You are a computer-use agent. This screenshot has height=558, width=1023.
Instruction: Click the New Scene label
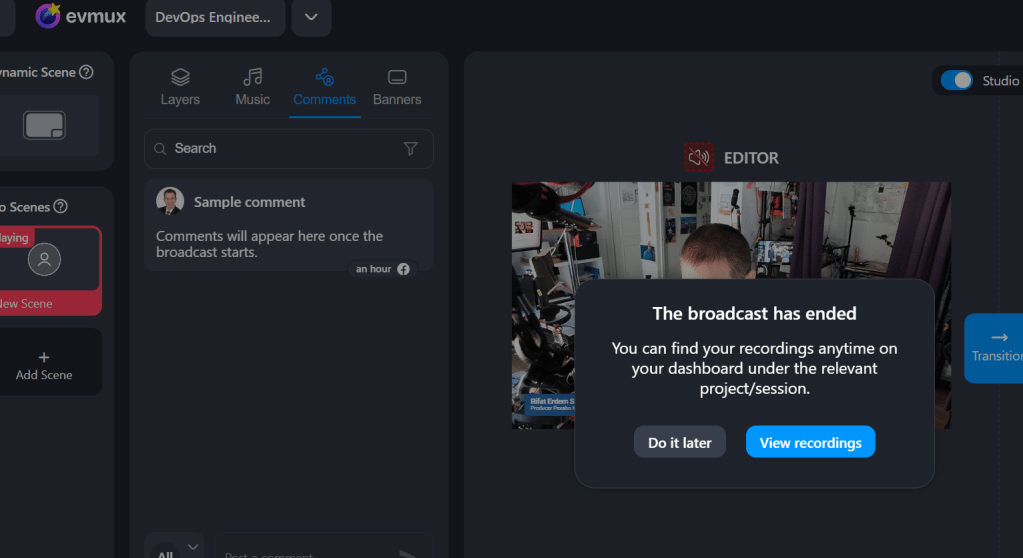26,303
